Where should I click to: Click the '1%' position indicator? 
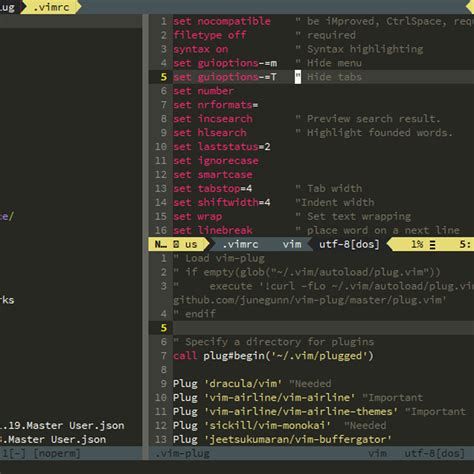(x=417, y=244)
